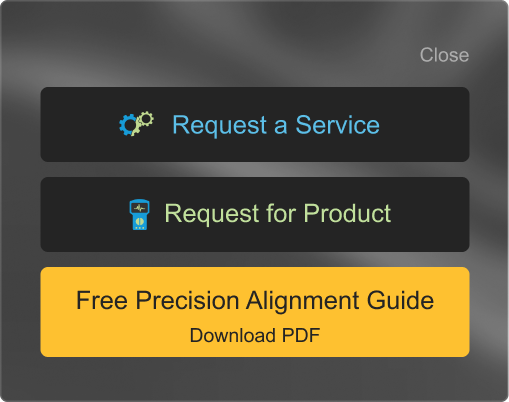Click the word "Alignment" on the yellow button
Image resolution: width=509 pixels, height=402 pixels.
coord(302,302)
